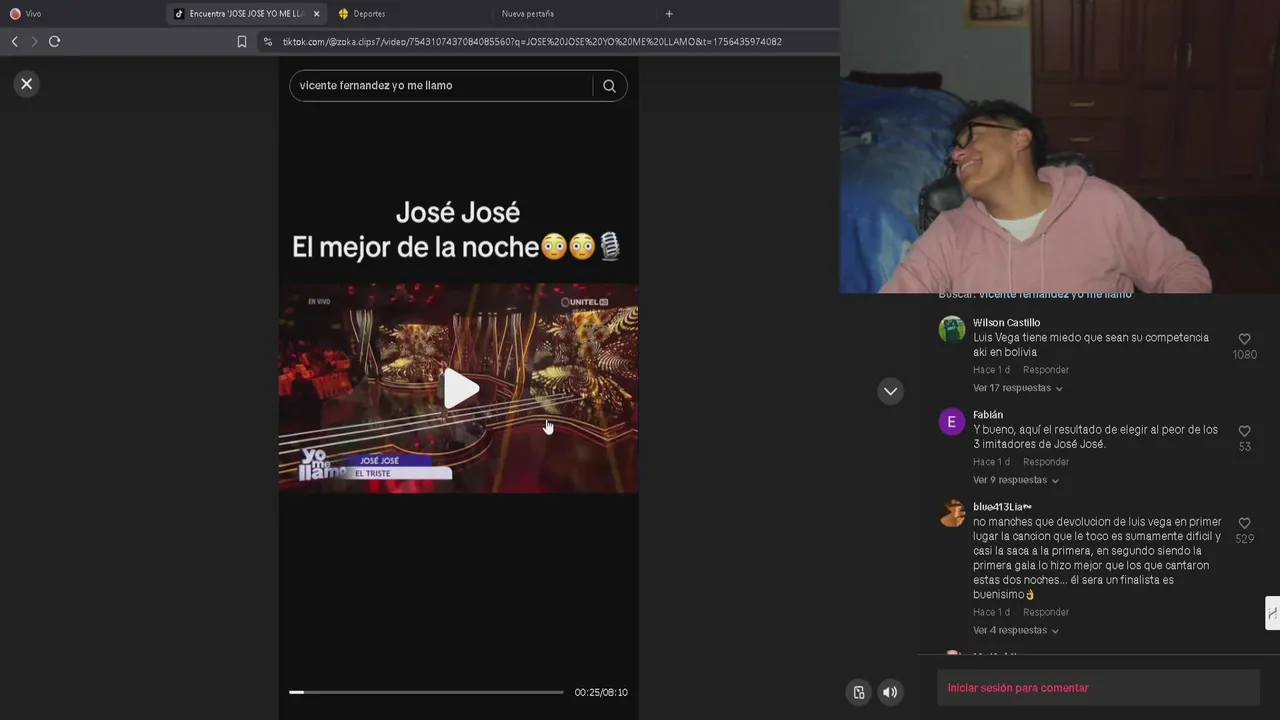Open blue413Lia's profile avatar
The width and height of the screenshot is (1280, 720).
click(x=952, y=513)
